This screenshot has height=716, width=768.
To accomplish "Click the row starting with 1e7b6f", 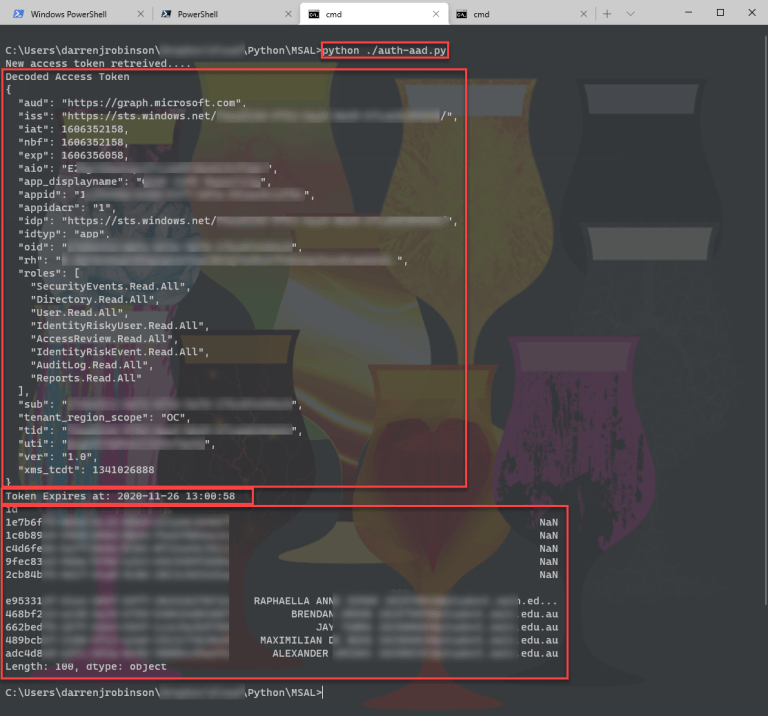I will (x=282, y=523).
